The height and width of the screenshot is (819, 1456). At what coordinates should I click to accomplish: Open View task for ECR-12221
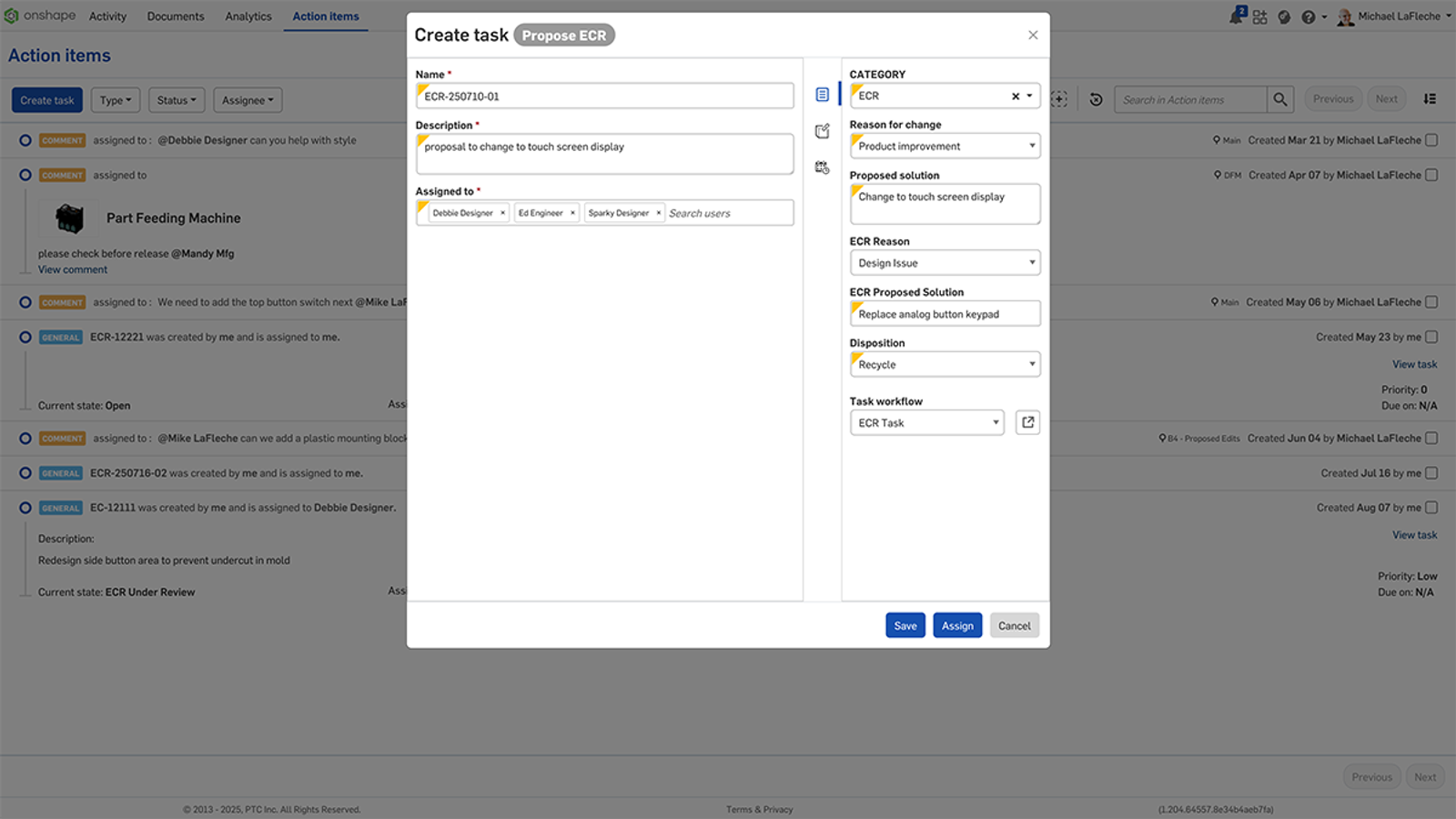[1414, 363]
